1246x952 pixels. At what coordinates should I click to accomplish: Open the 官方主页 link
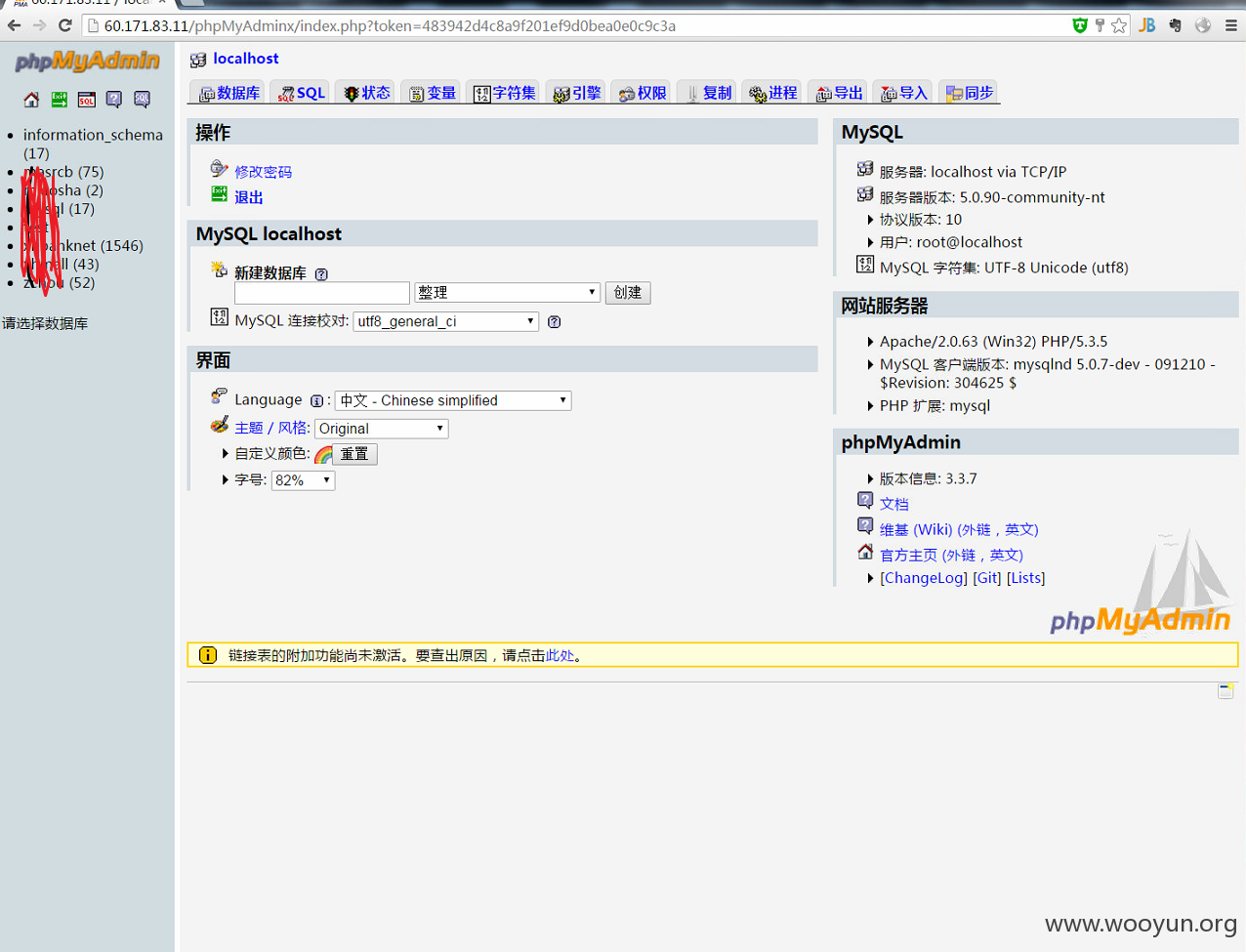[951, 555]
